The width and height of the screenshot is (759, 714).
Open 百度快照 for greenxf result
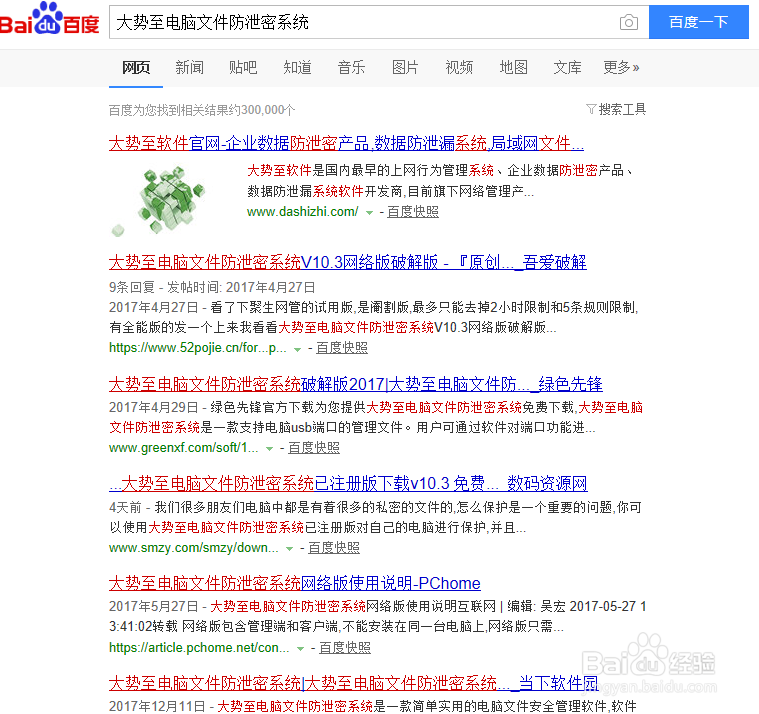pos(314,448)
